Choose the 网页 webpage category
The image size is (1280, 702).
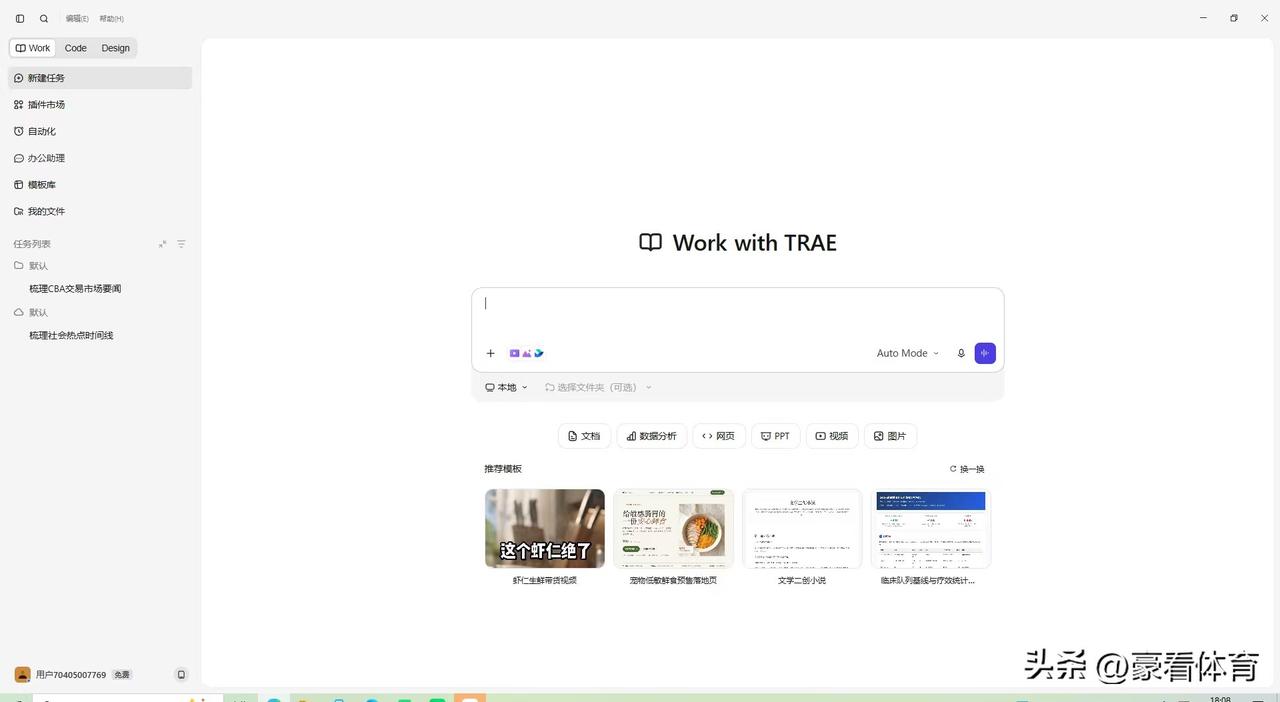719,436
